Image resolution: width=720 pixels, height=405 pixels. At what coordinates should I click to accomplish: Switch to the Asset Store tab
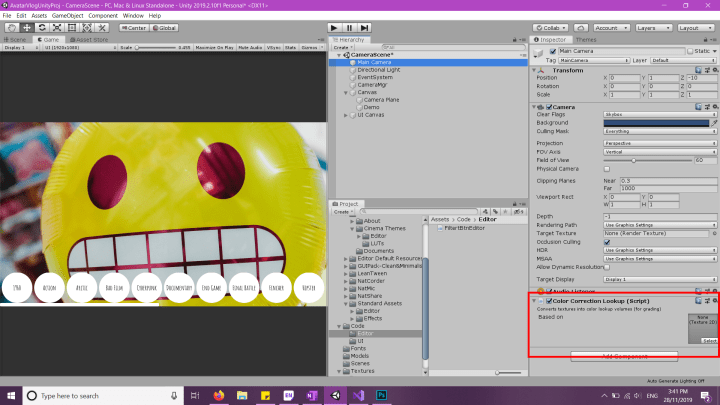(x=91, y=39)
